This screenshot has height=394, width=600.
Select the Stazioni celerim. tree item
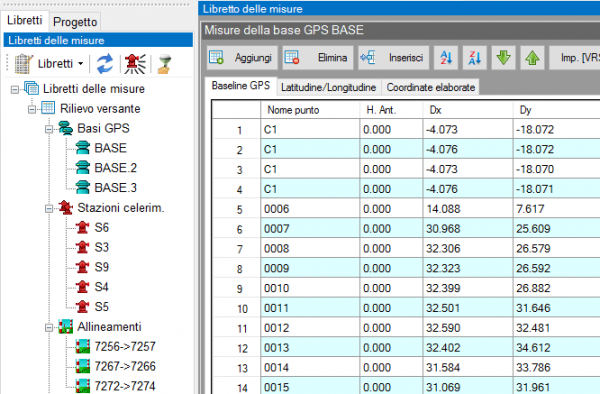121,208
